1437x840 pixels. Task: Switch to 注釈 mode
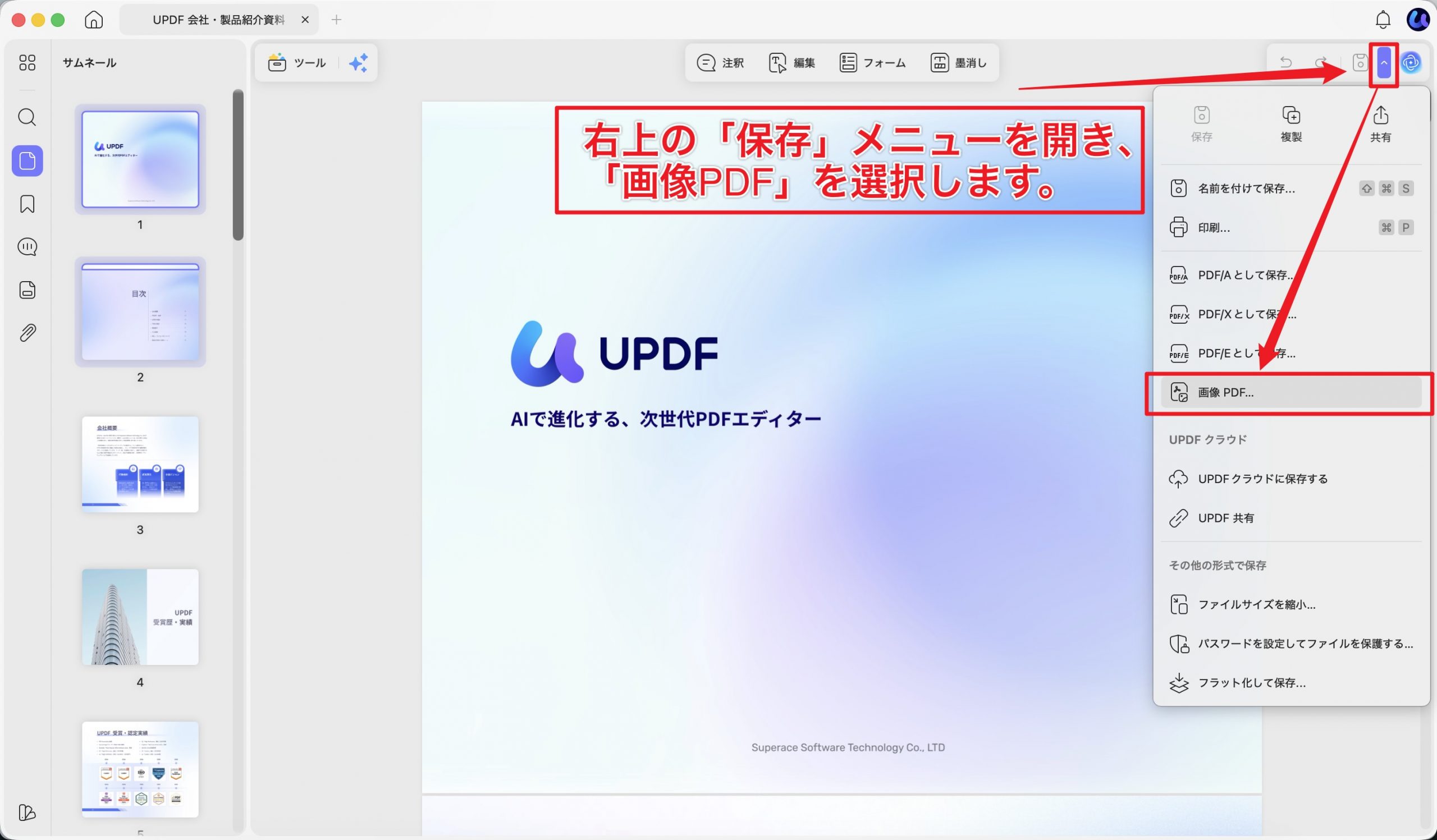coord(720,63)
